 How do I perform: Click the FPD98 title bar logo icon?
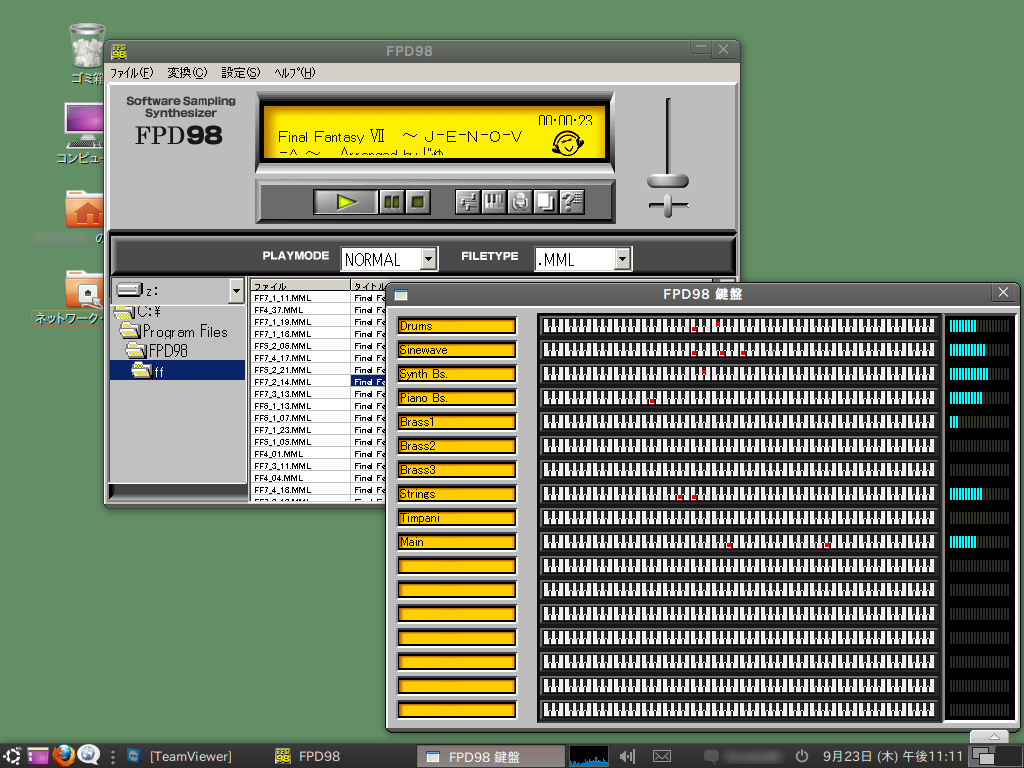point(119,51)
